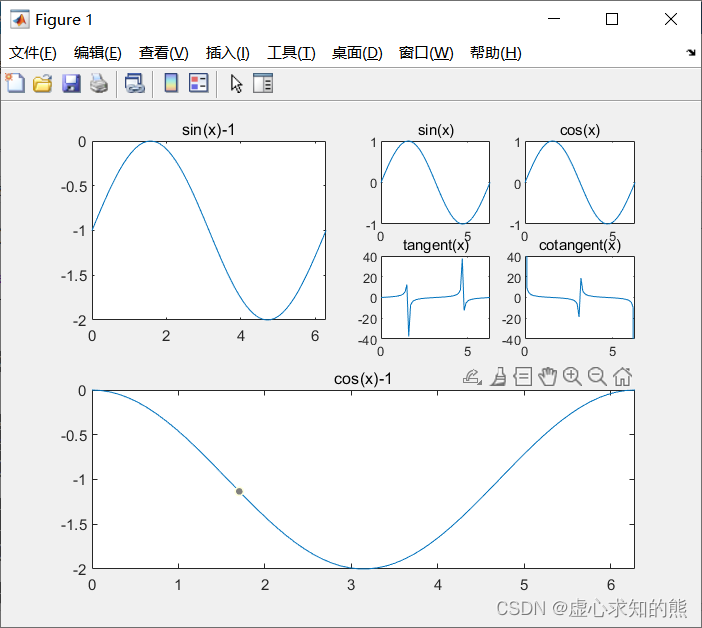This screenshot has width=702, height=628.
Task: Click the MATLAB logo in the title bar
Action: pos(20,20)
